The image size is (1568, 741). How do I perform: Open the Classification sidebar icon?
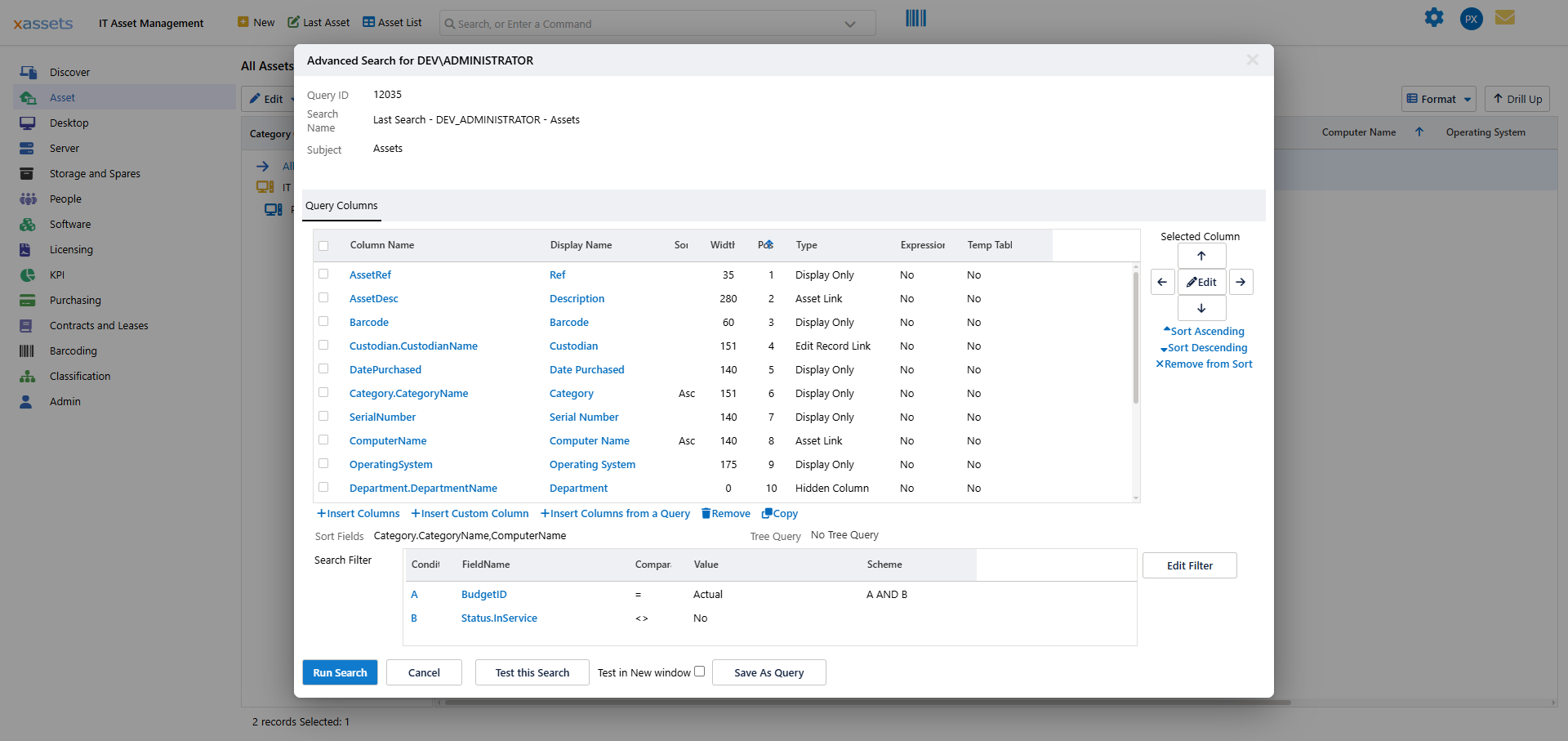tap(28, 376)
